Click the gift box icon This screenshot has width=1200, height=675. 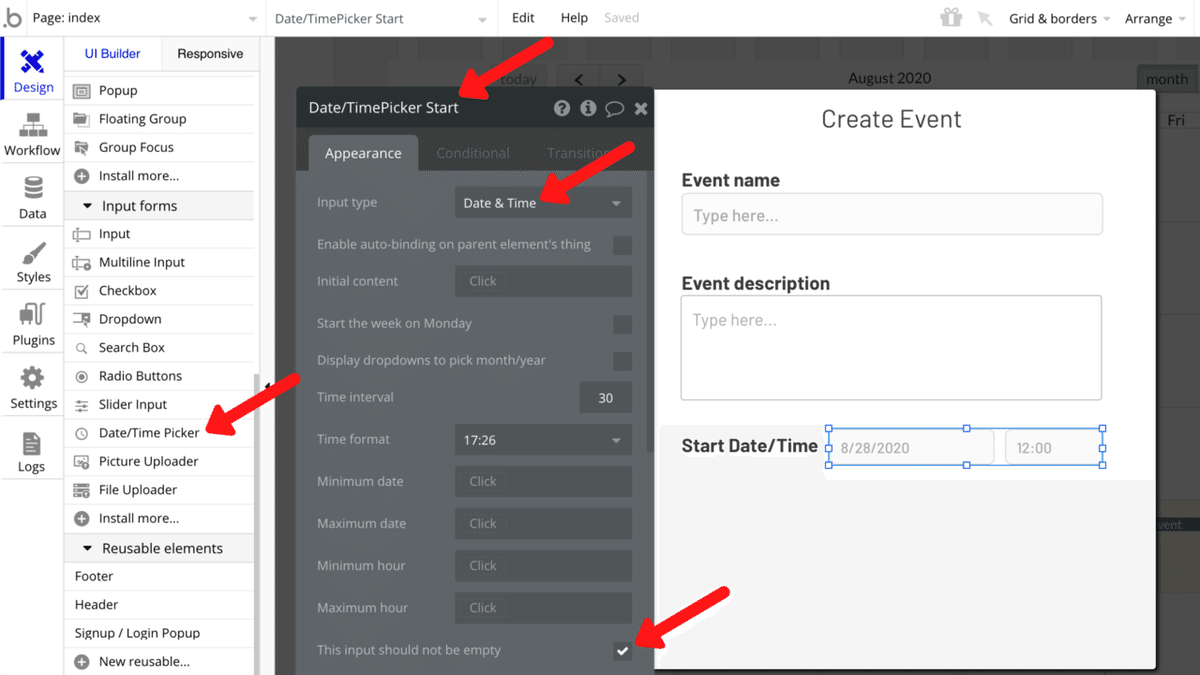click(951, 18)
